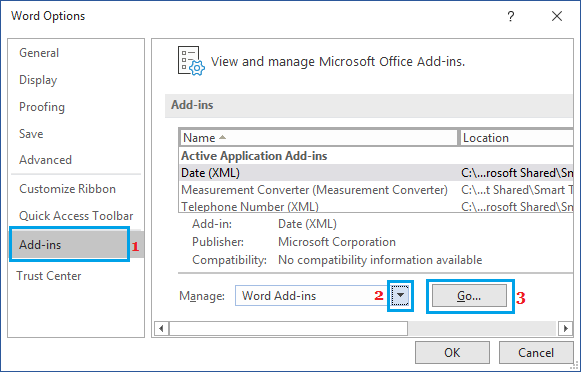Select the Date (XML) add-in row
The width and height of the screenshot is (581, 372).
[376, 173]
